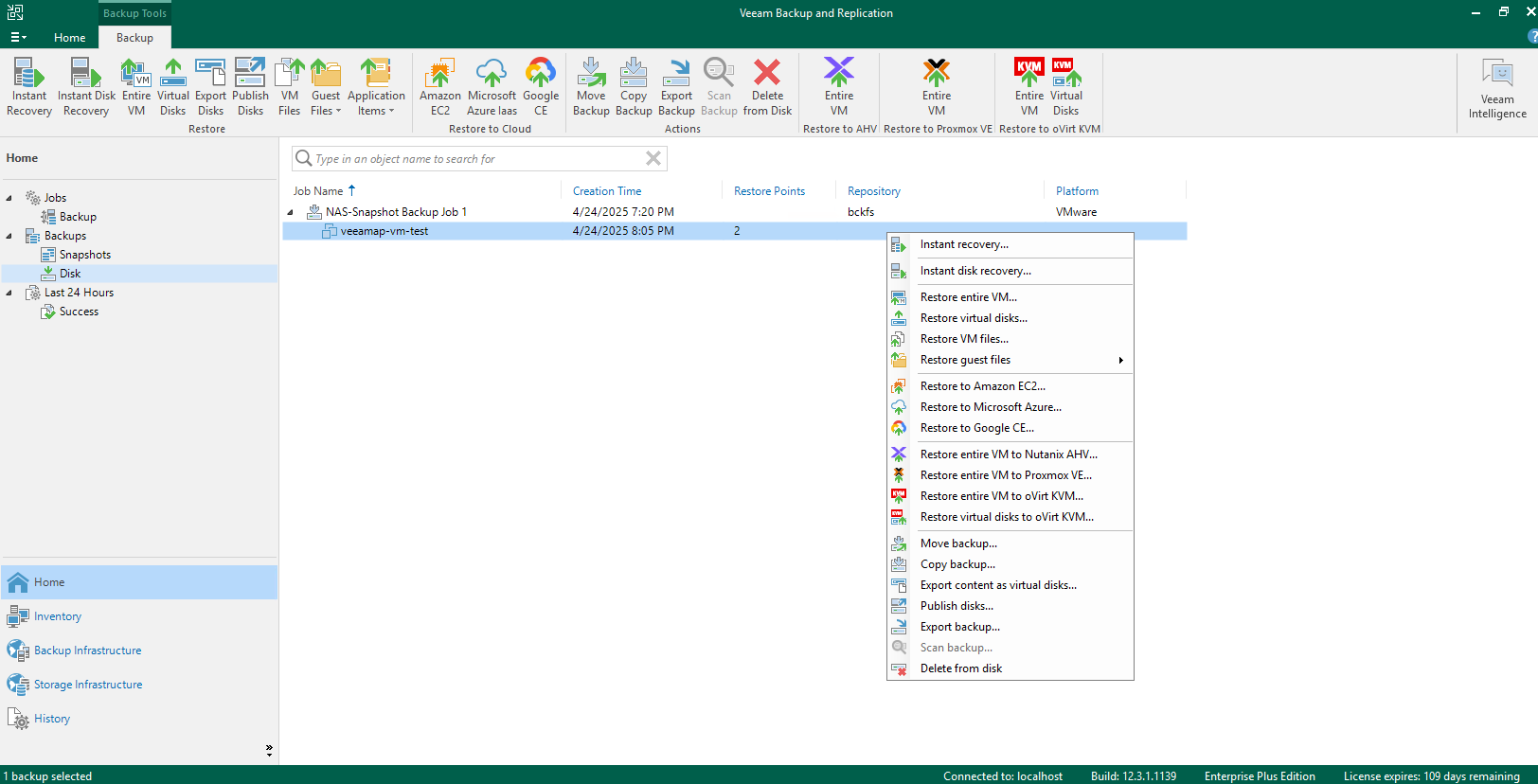Choose Export content as virtual disks

click(x=1010, y=585)
